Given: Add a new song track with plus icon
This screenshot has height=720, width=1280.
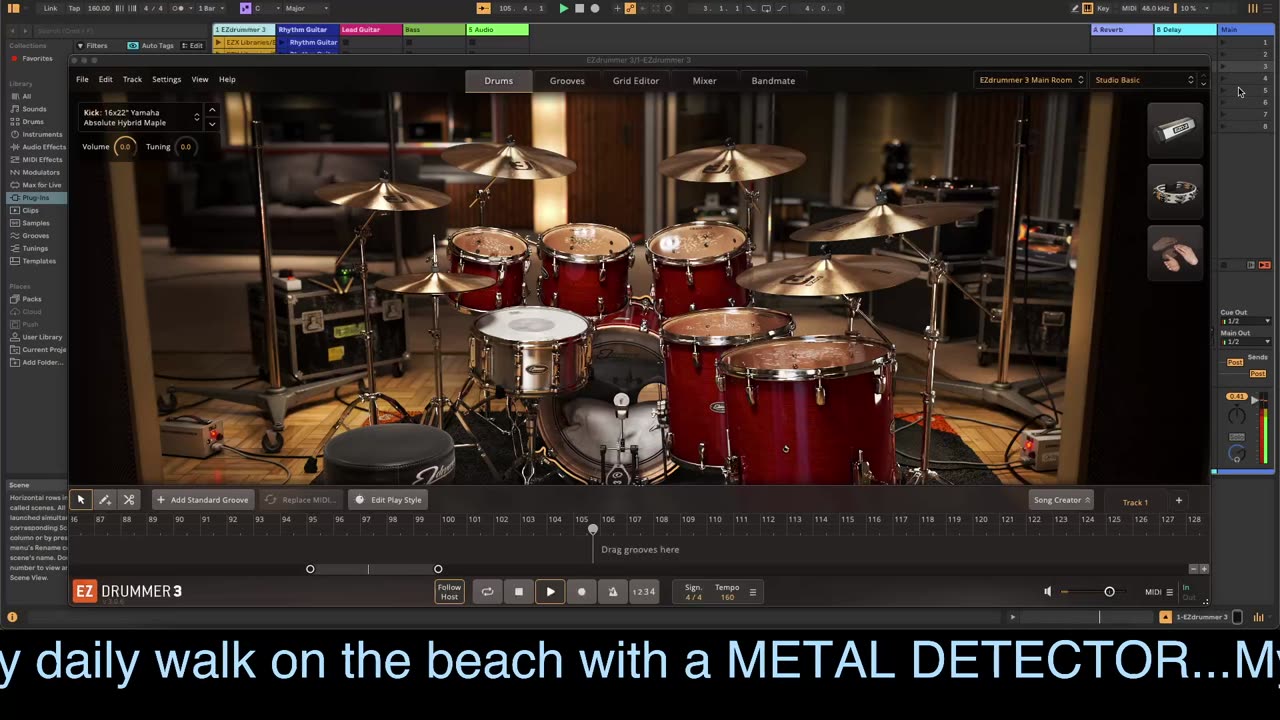Looking at the screenshot, I should pos(1178,500).
